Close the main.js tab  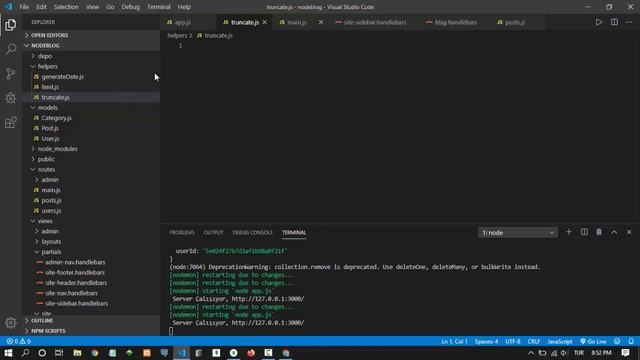click(320, 22)
